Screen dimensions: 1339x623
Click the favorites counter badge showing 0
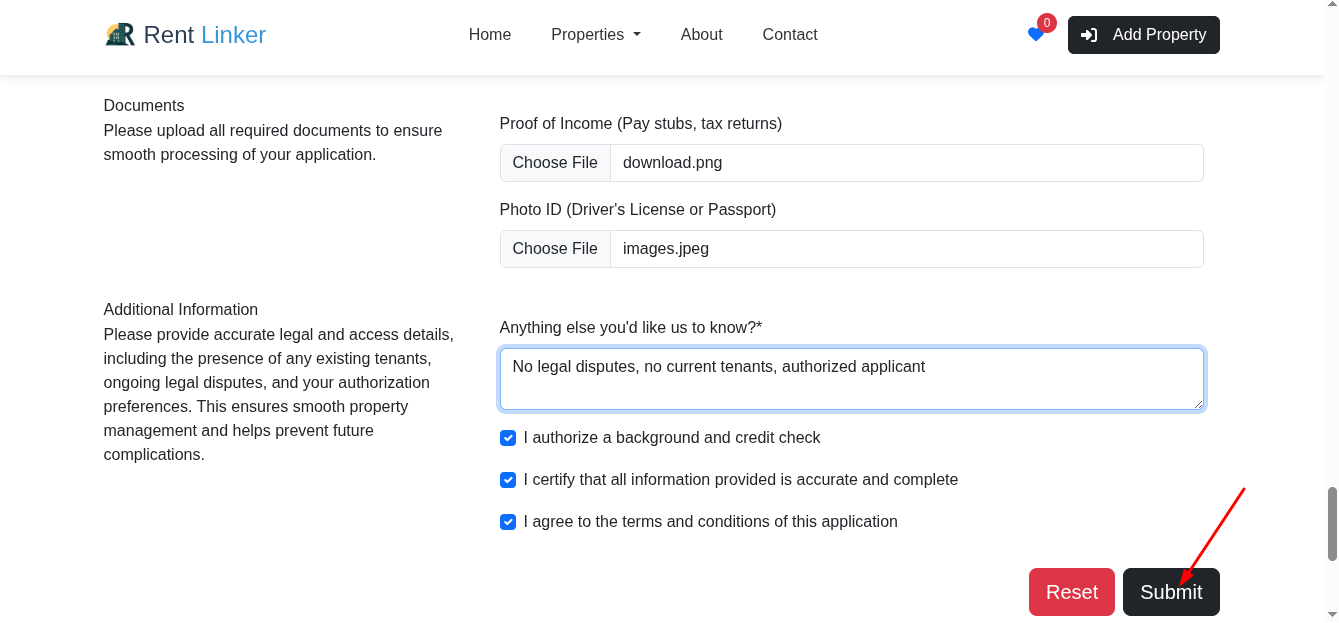pyautogui.click(x=1046, y=21)
